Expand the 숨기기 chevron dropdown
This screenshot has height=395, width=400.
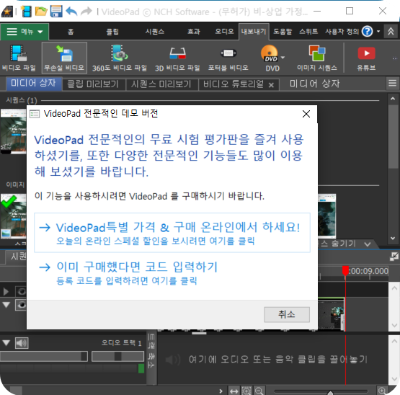[367, 244]
